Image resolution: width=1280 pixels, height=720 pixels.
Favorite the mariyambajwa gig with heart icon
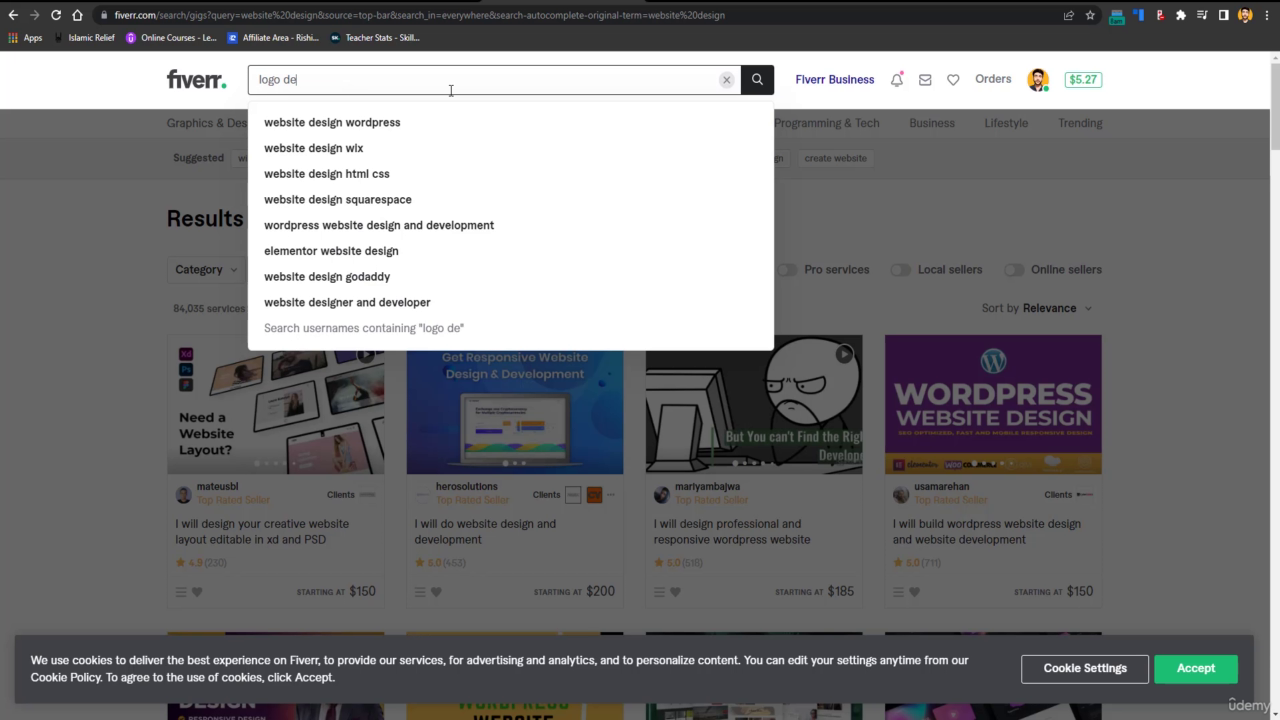(675, 592)
